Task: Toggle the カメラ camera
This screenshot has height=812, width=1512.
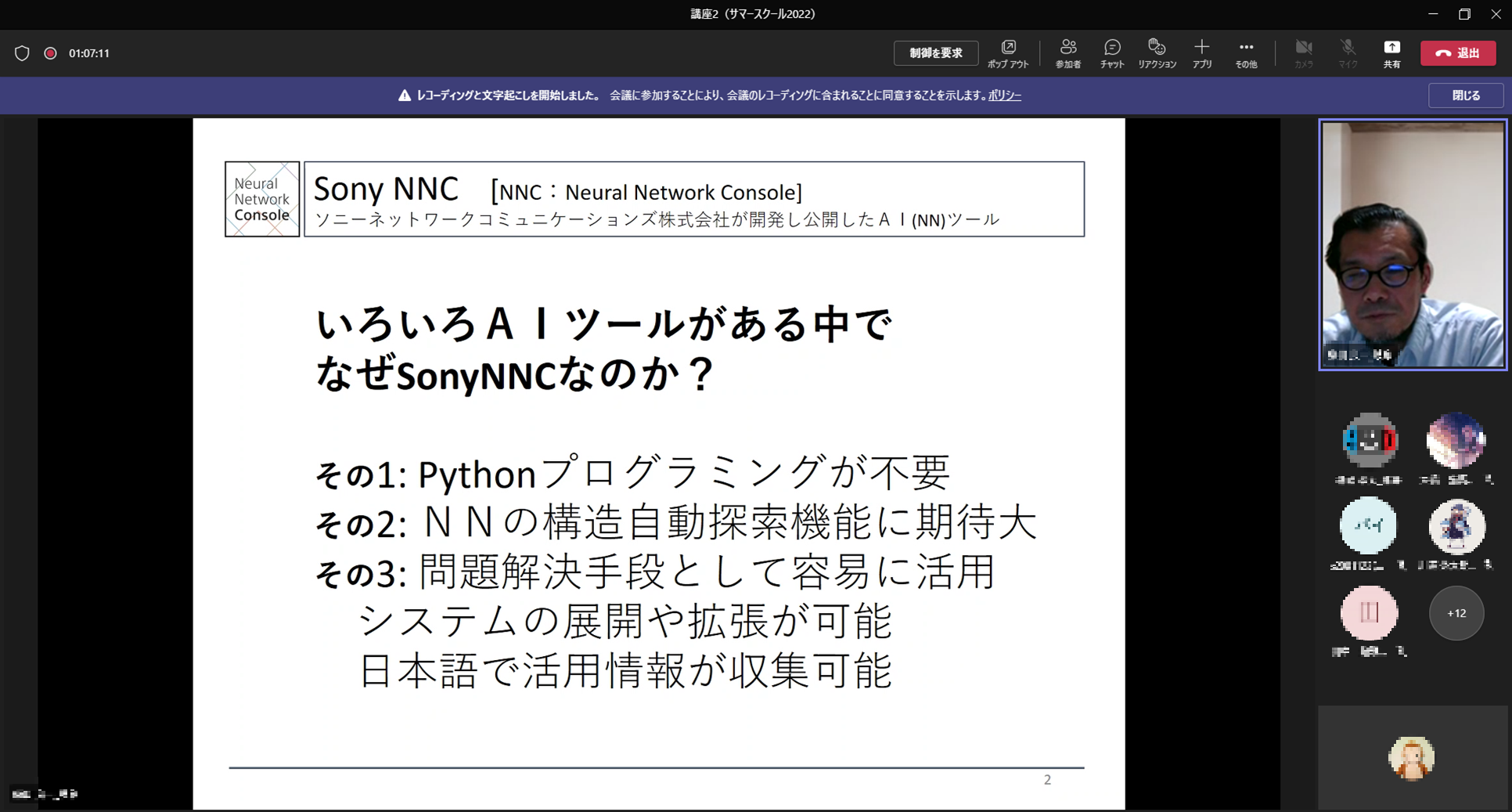Action: click(1304, 53)
